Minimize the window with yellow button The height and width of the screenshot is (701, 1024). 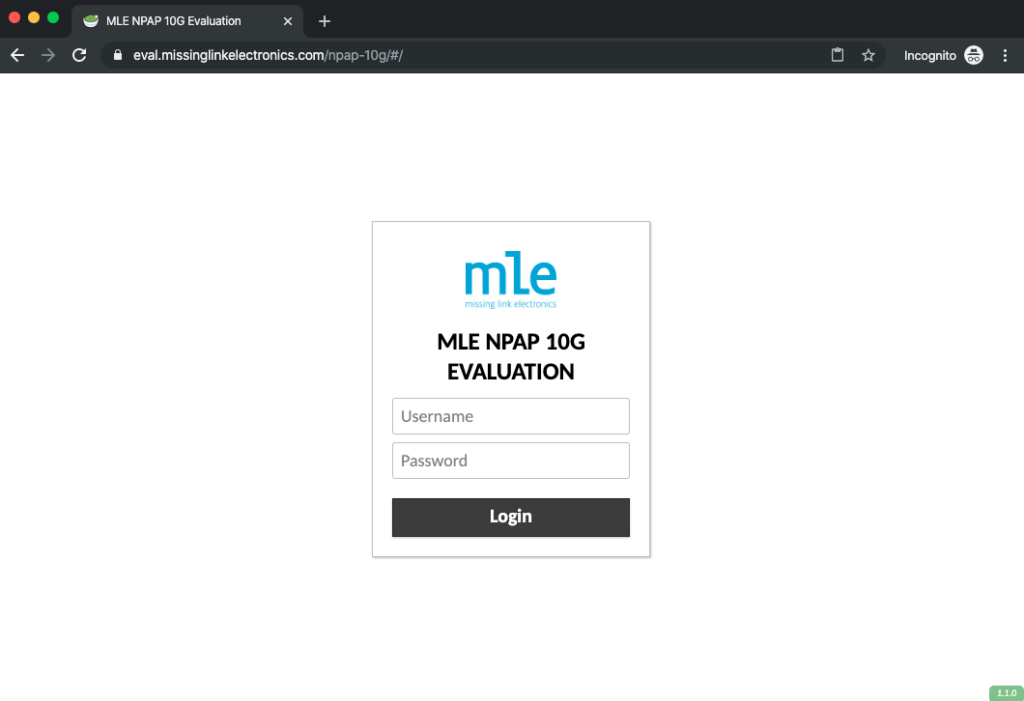click(x=34, y=18)
